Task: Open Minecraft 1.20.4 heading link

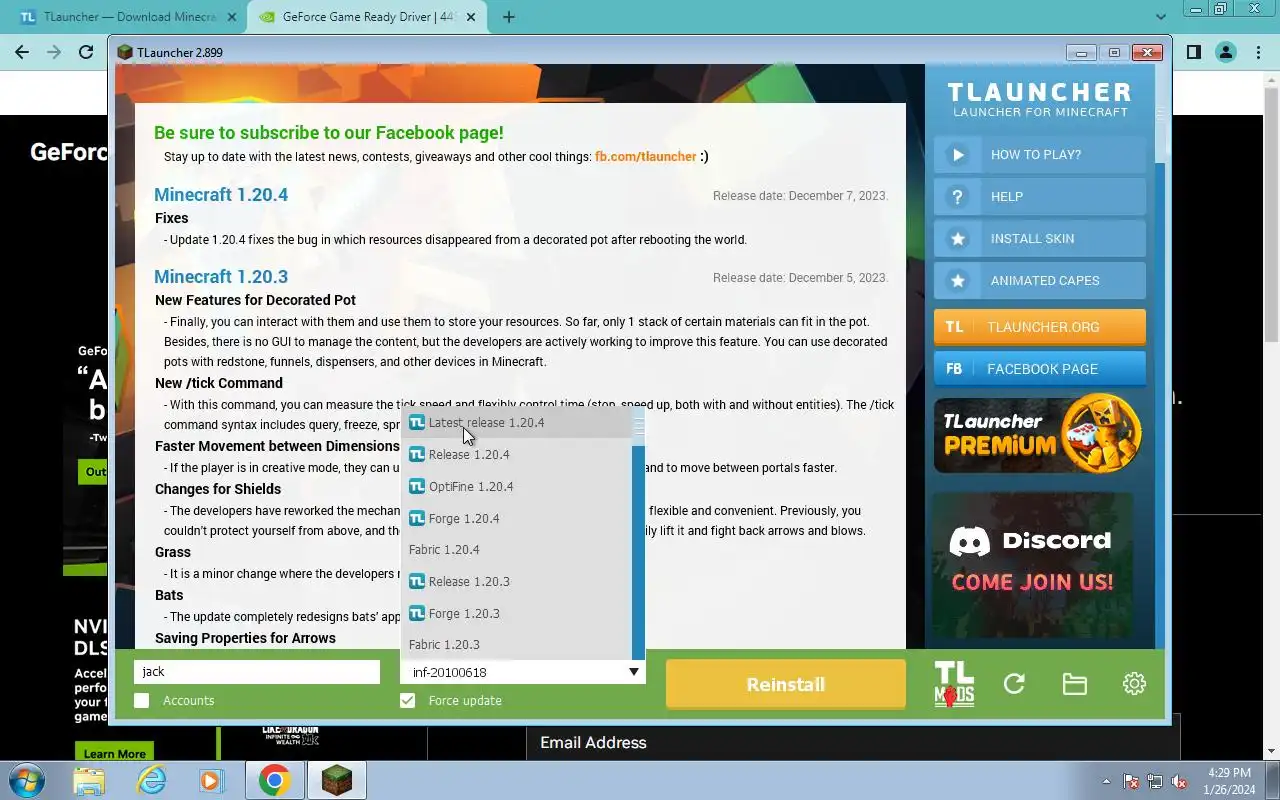Action: tap(221, 195)
